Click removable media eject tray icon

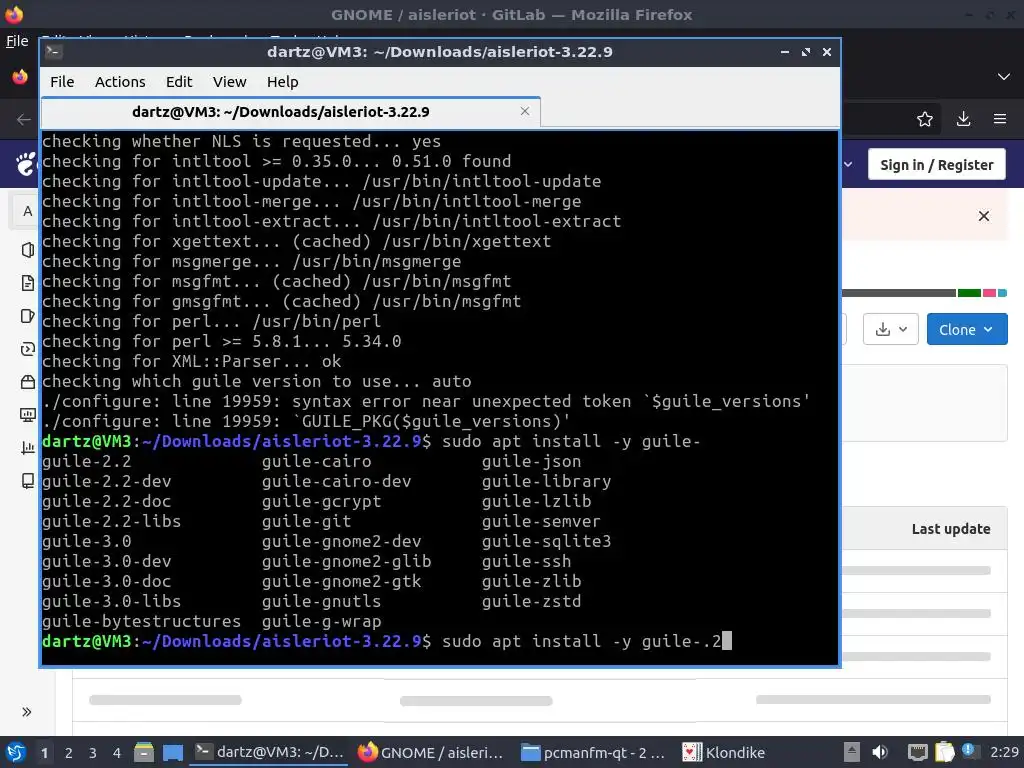point(852,752)
